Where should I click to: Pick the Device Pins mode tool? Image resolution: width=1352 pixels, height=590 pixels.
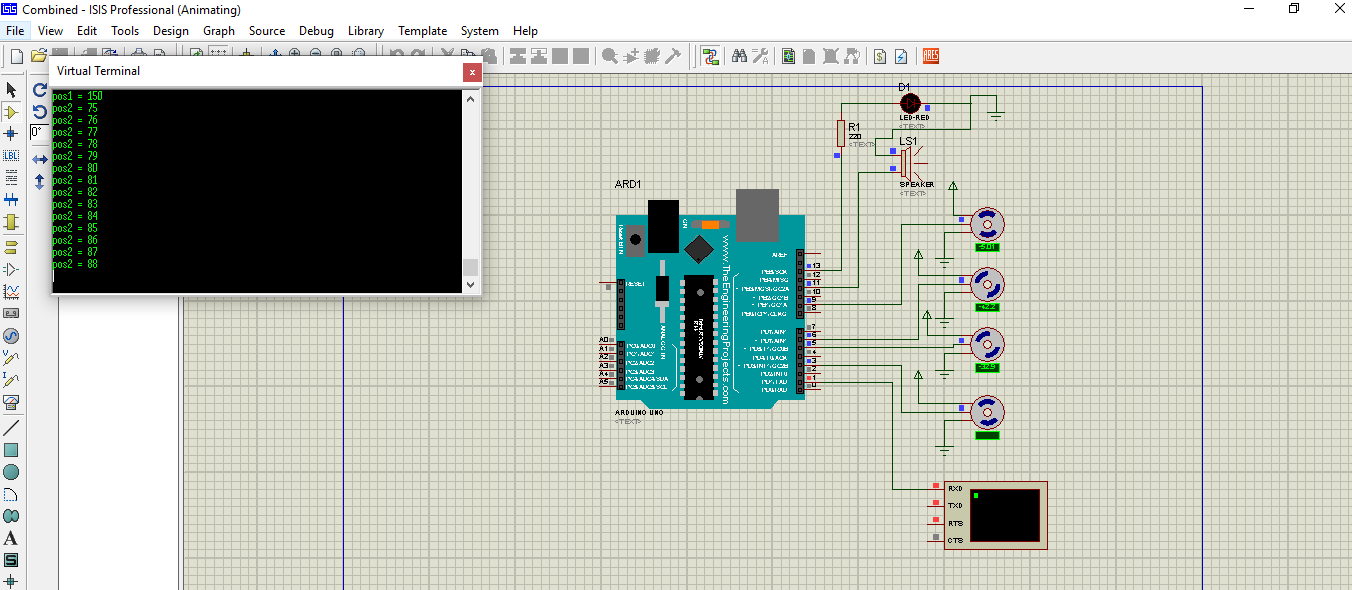tap(11, 269)
